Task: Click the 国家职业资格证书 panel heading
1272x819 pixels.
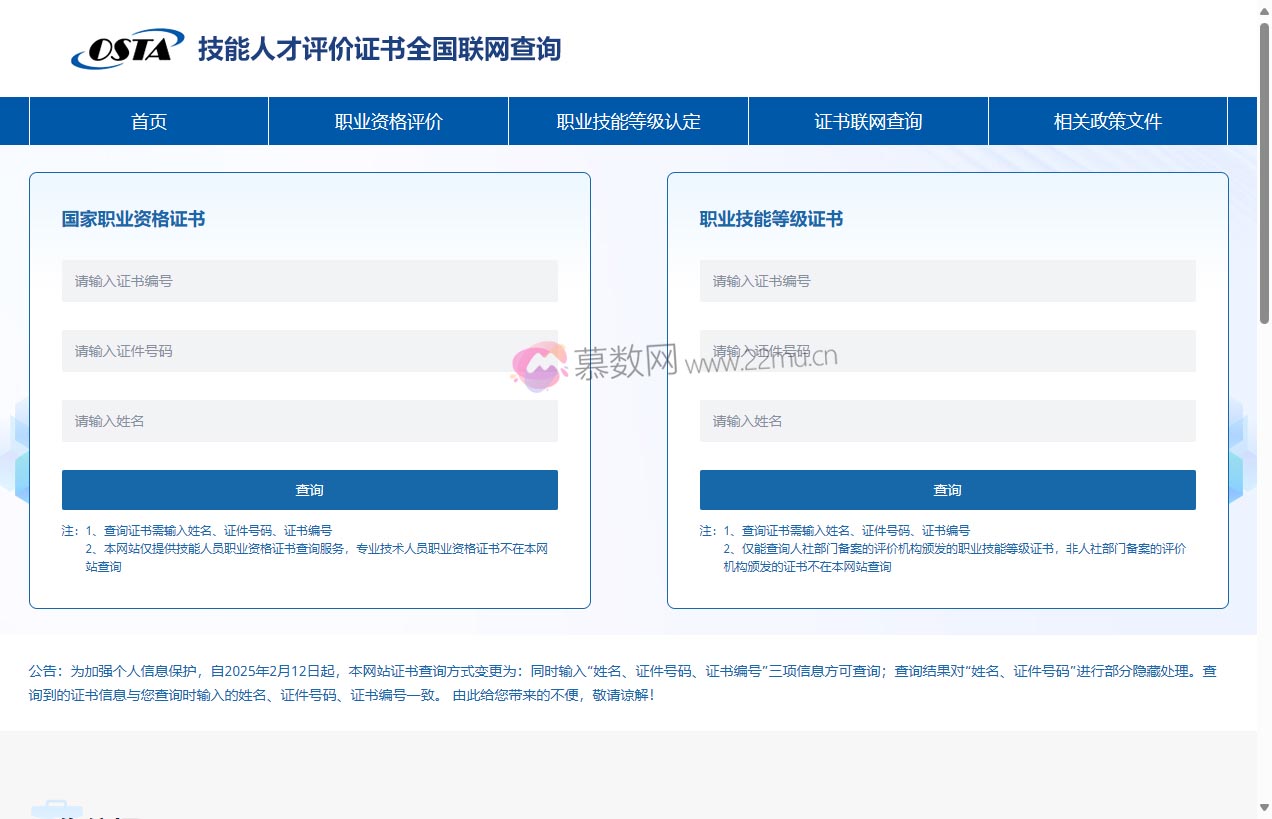Action: [x=132, y=219]
